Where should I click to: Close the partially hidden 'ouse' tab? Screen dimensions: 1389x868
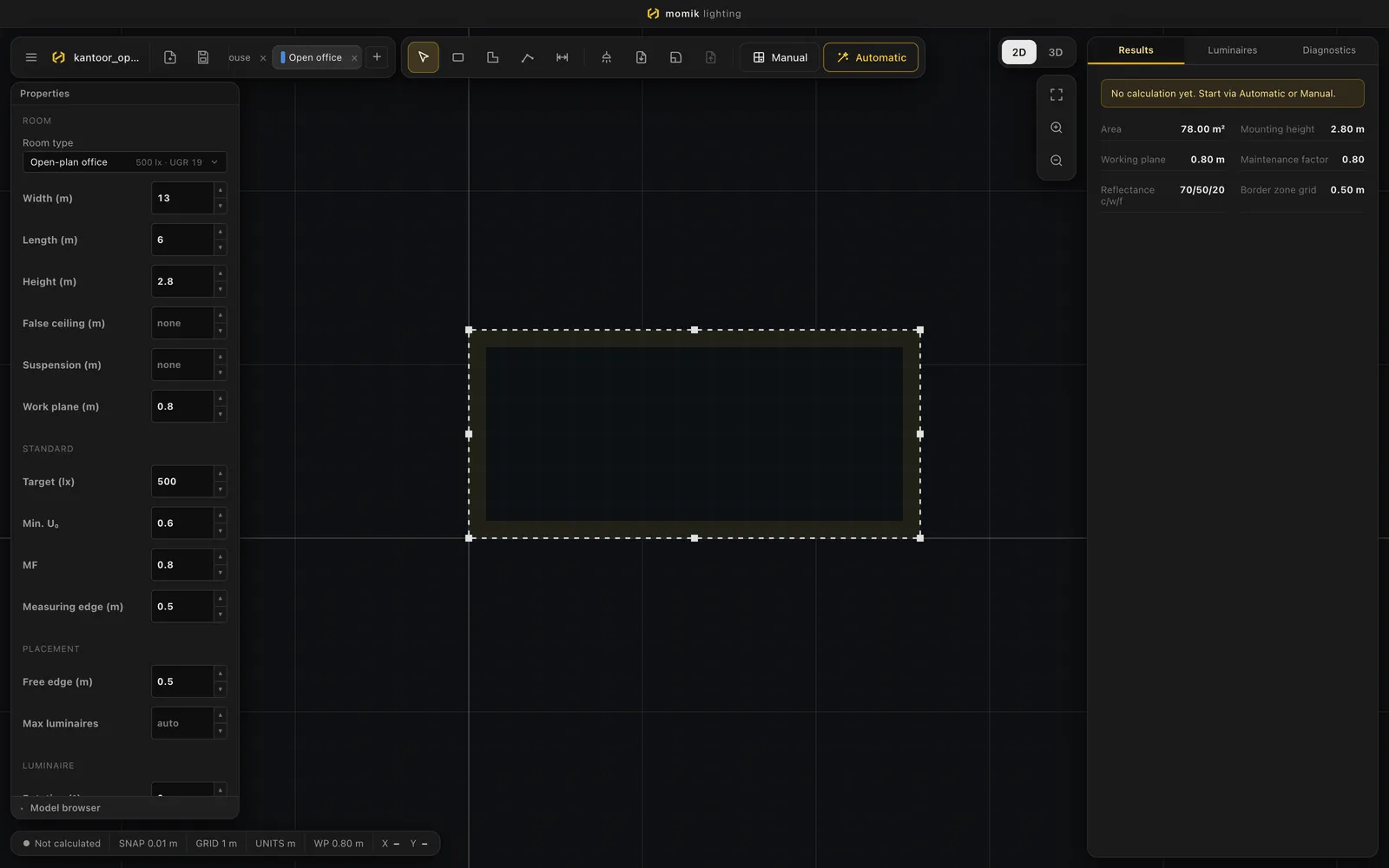click(x=263, y=58)
